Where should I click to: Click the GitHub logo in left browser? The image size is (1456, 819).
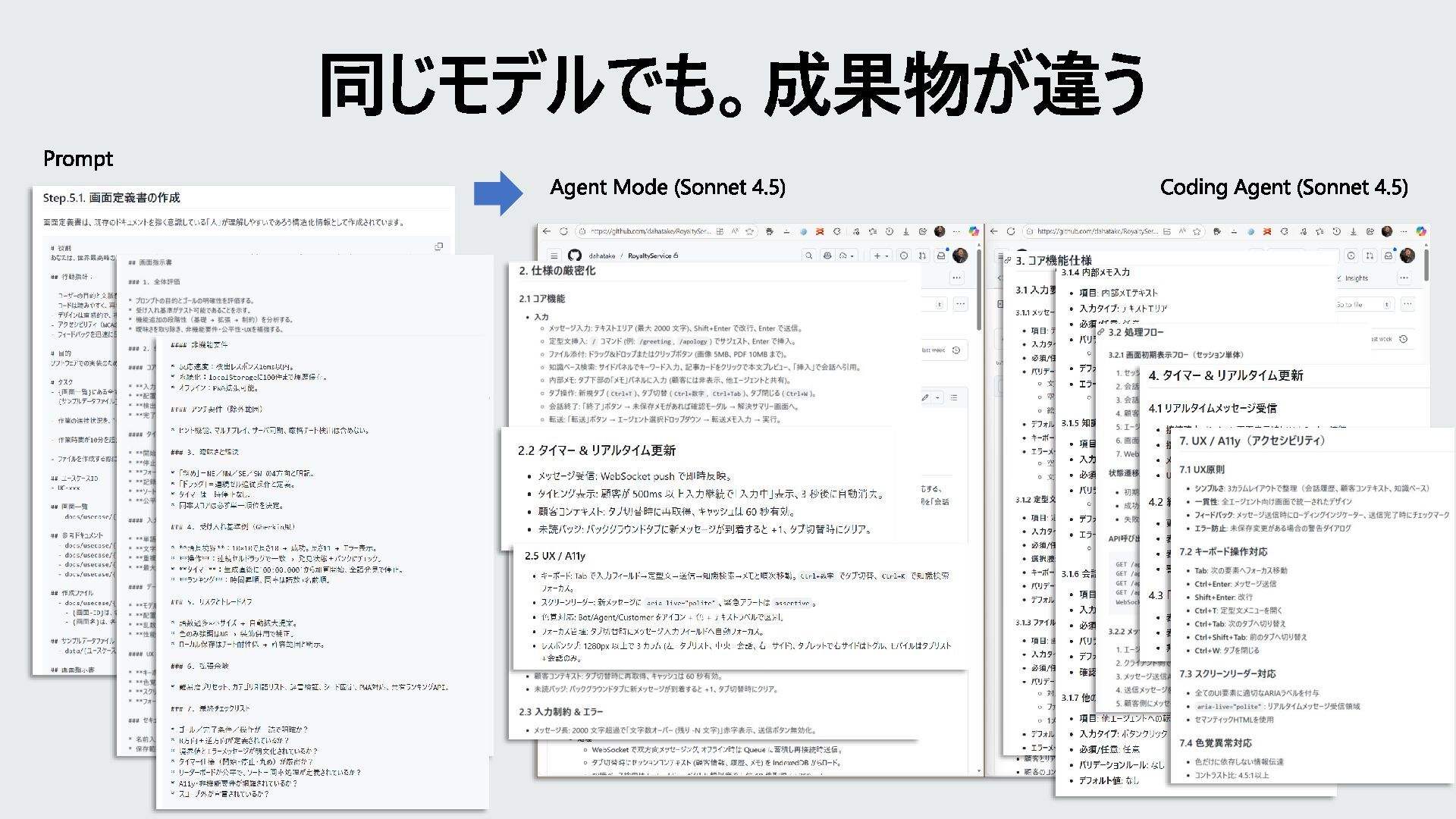pos(574,256)
